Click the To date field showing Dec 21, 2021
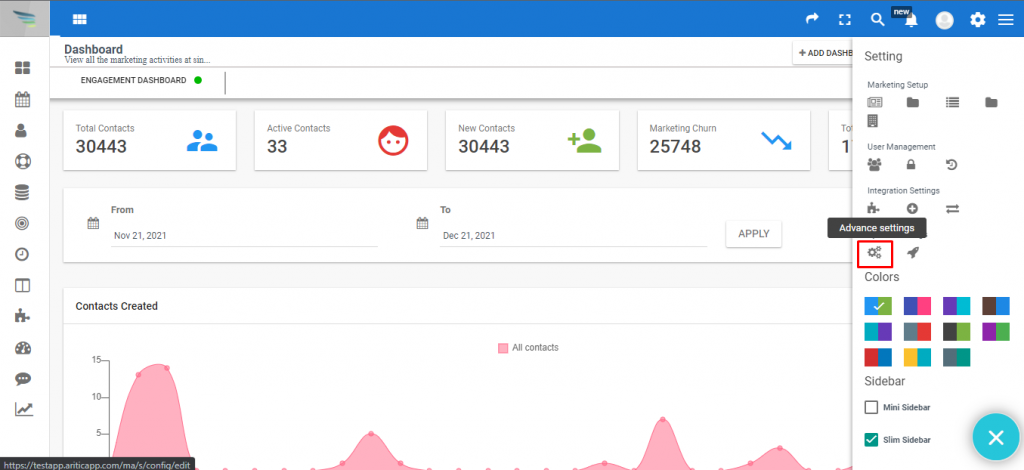Image resolution: width=1024 pixels, height=470 pixels. (x=573, y=236)
